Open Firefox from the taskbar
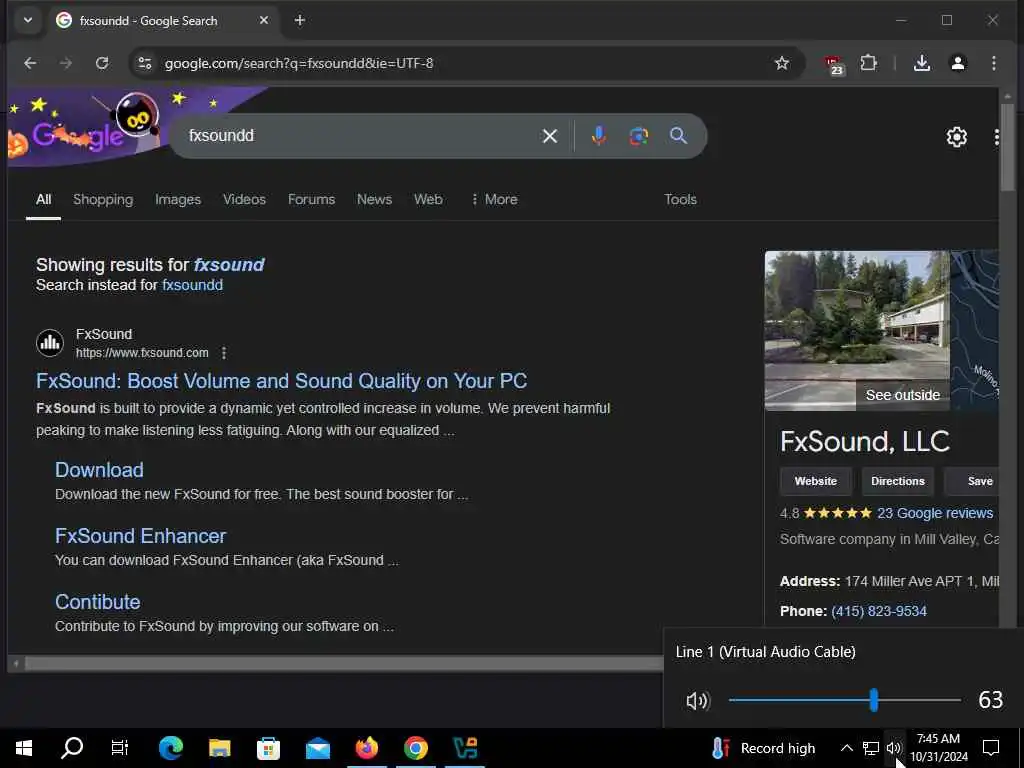 tap(367, 748)
